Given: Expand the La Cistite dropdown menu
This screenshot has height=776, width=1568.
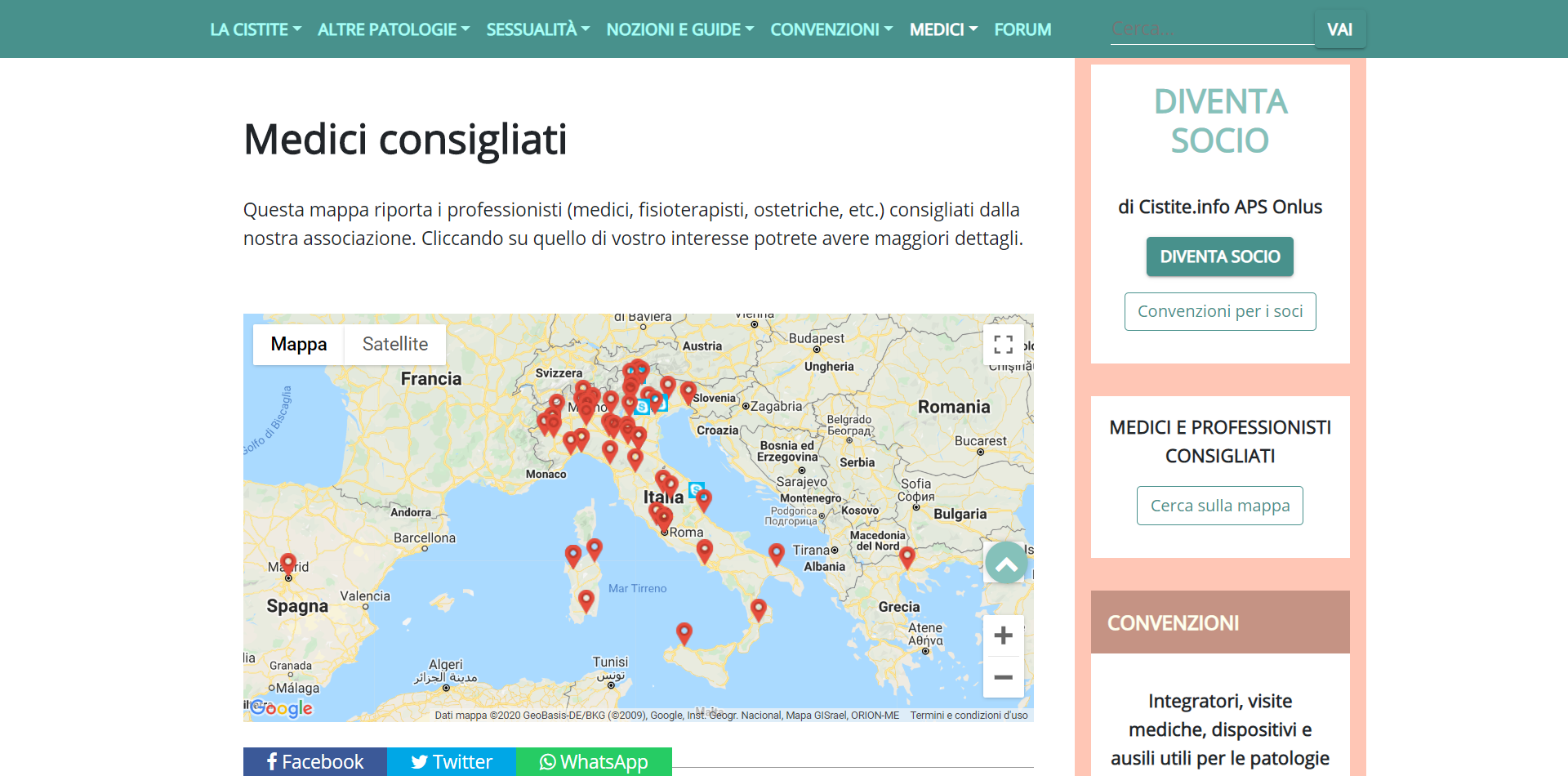Looking at the screenshot, I should [256, 29].
